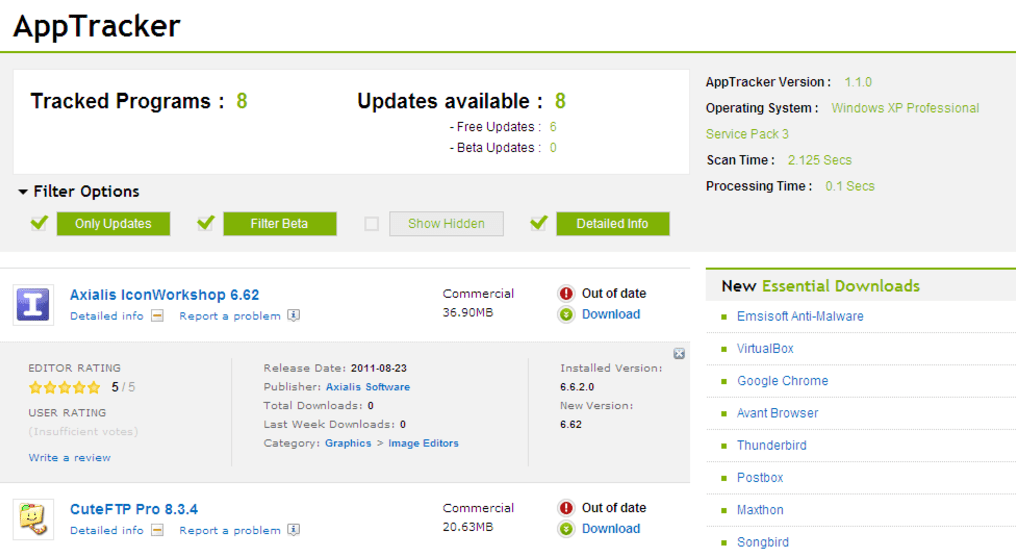The image size is (1016, 553).
Task: Click Release Date 2011-08-23 value
Action: [379, 368]
